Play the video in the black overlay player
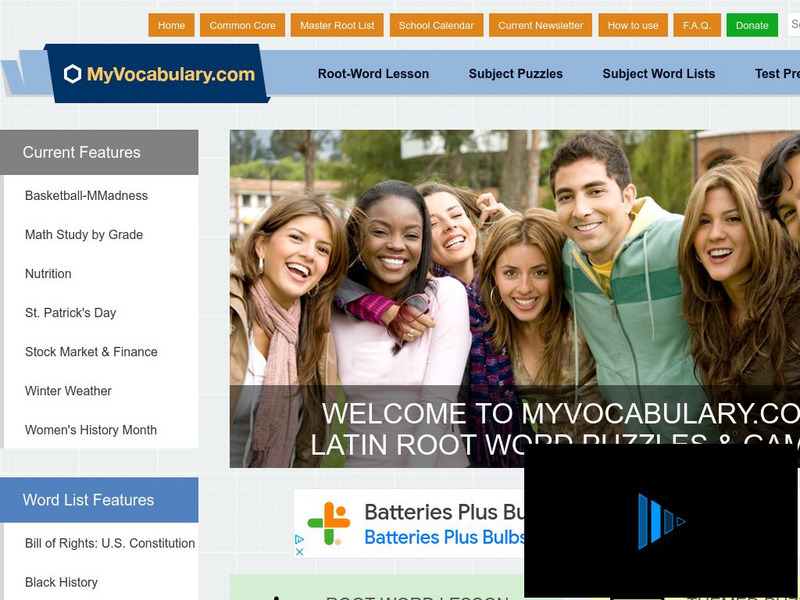The image size is (800, 600). tap(661, 521)
